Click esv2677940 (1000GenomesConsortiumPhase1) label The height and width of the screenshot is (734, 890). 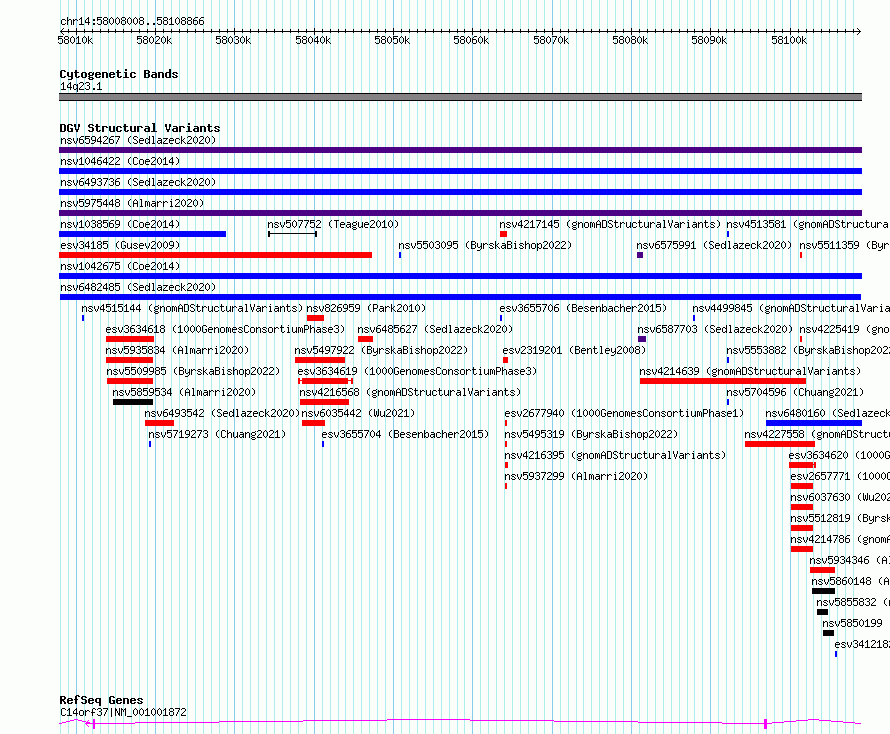click(624, 413)
